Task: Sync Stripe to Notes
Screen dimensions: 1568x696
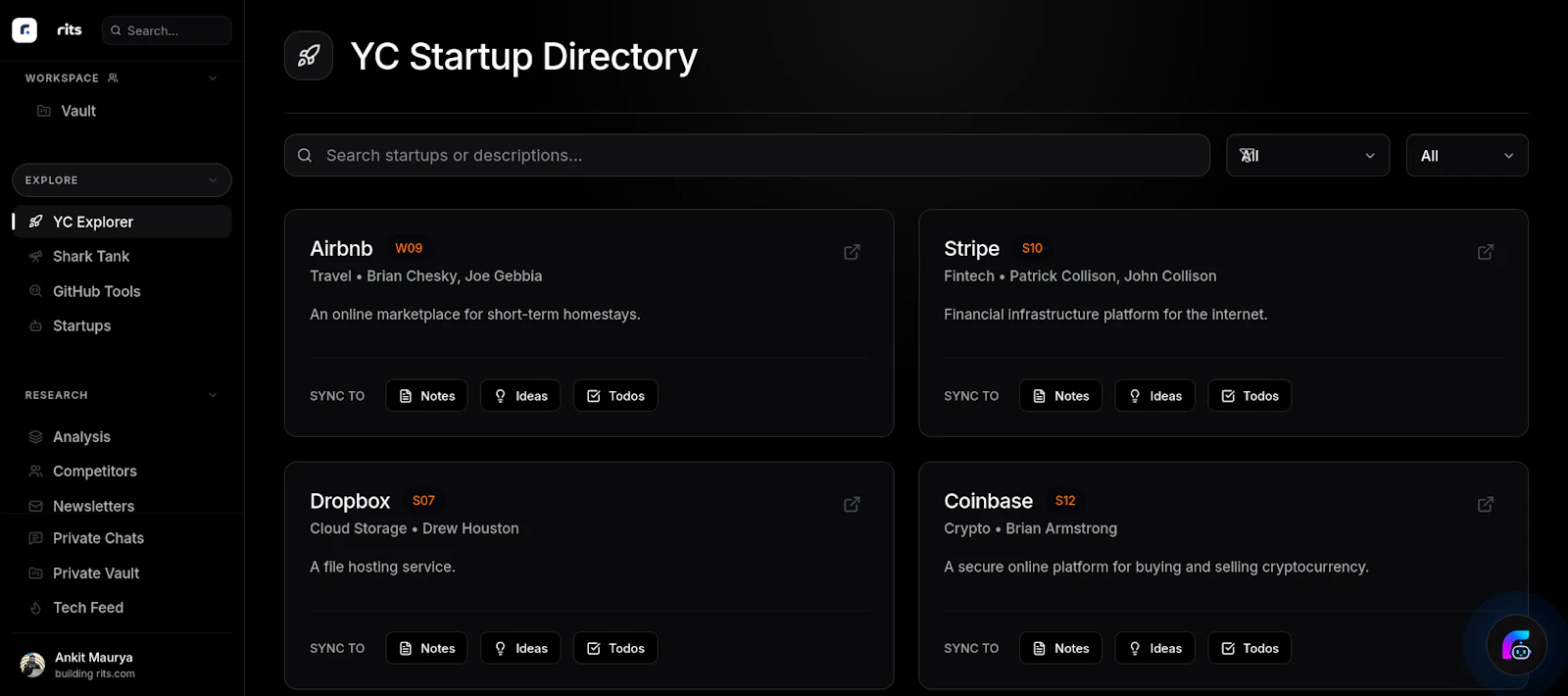Action: [1060, 396]
